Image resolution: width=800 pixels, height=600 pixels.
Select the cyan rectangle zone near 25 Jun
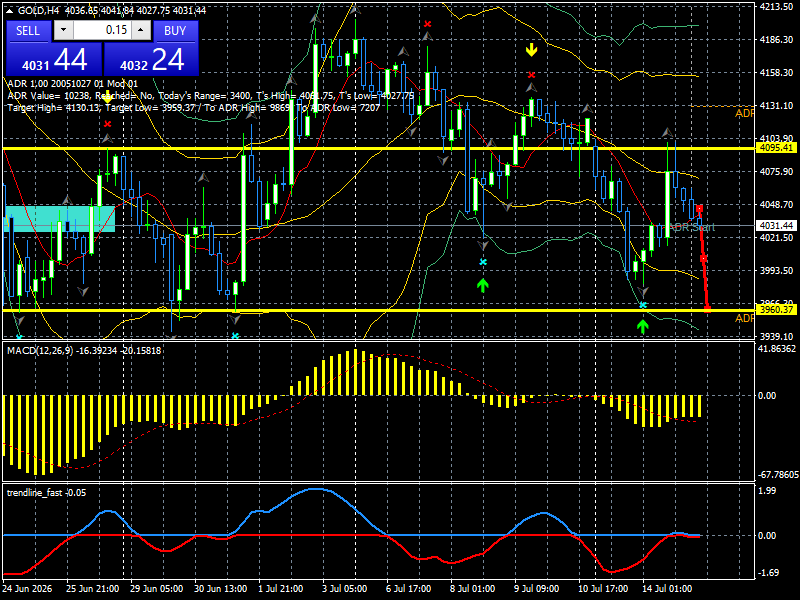[x=60, y=219]
